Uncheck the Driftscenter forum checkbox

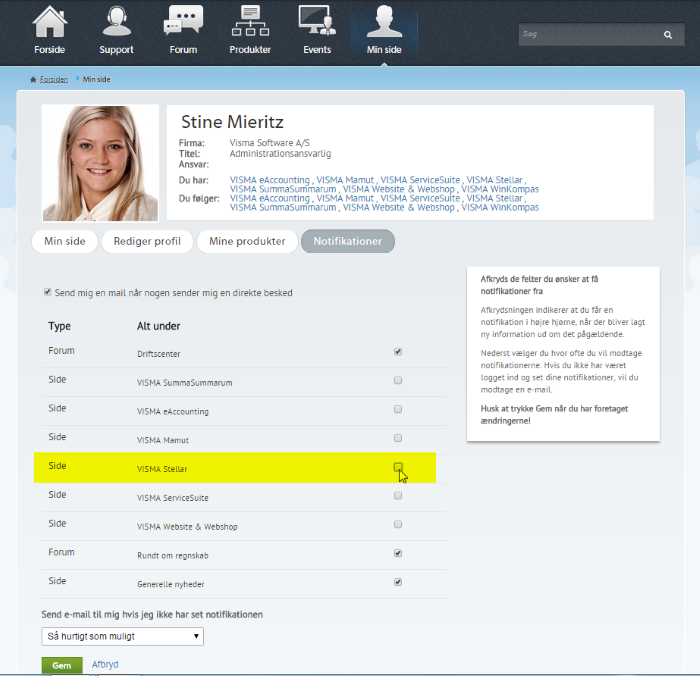tap(398, 352)
